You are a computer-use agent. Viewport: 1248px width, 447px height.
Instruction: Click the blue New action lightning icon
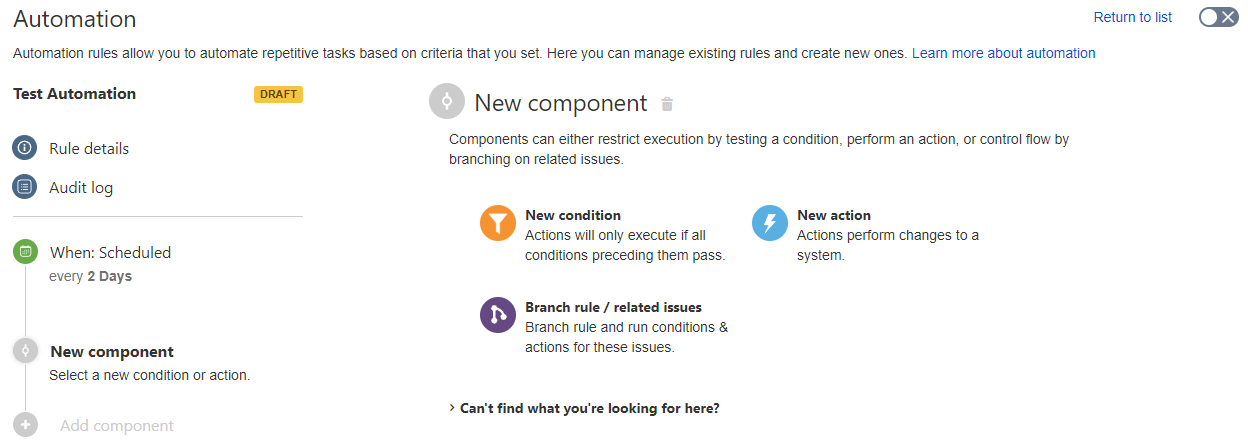pyautogui.click(x=769, y=223)
